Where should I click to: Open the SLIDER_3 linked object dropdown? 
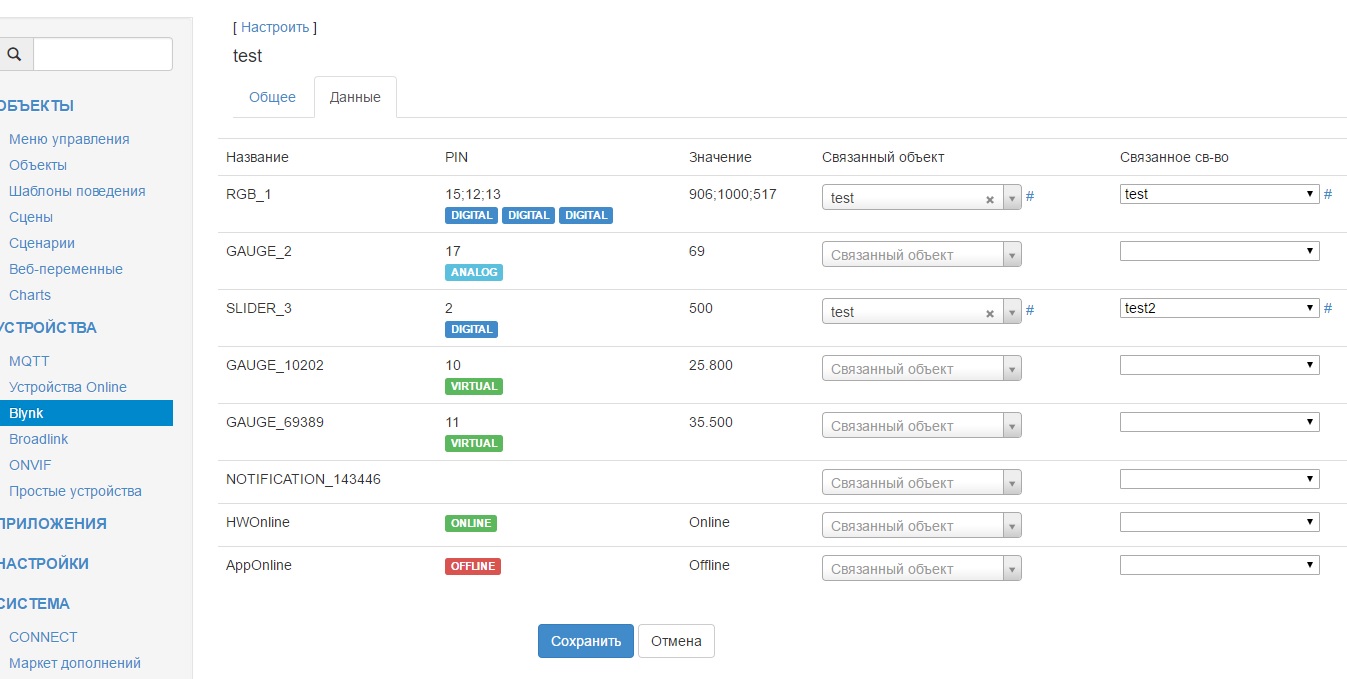[x=922, y=312]
